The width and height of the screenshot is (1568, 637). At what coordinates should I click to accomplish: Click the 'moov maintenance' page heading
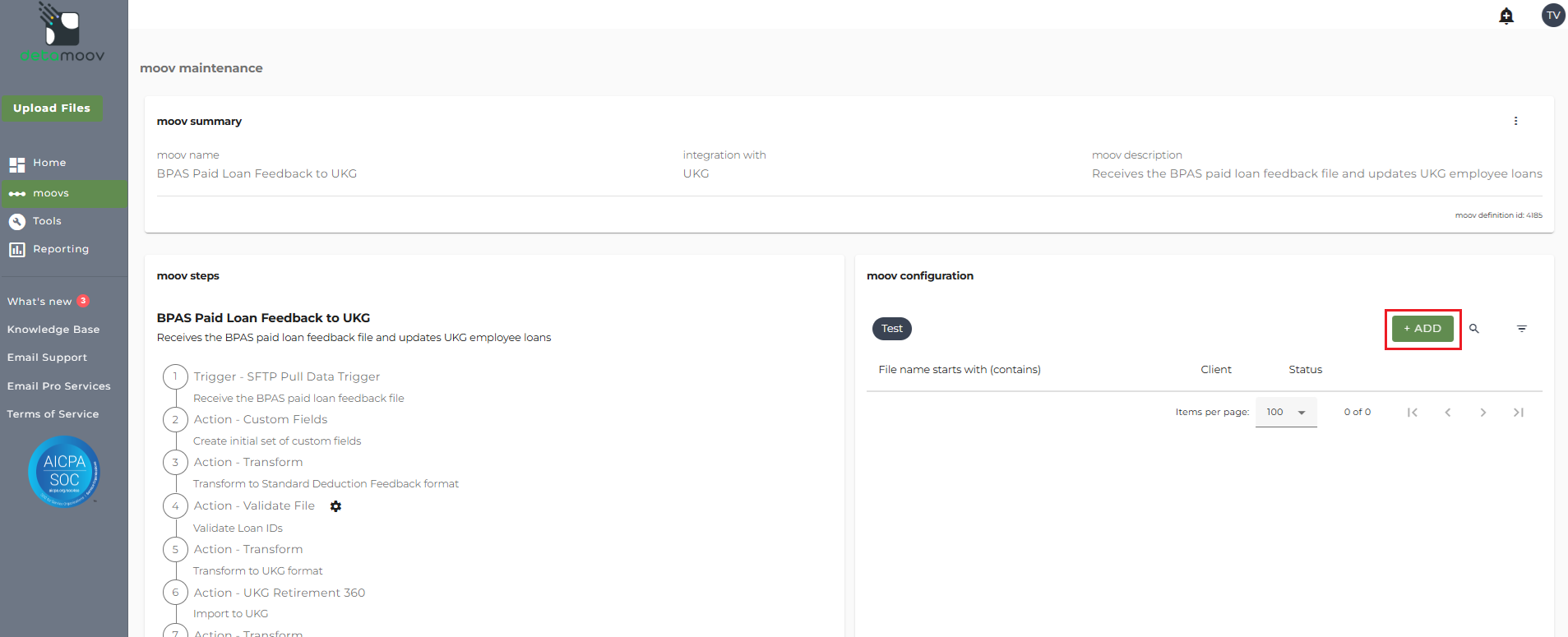201,68
